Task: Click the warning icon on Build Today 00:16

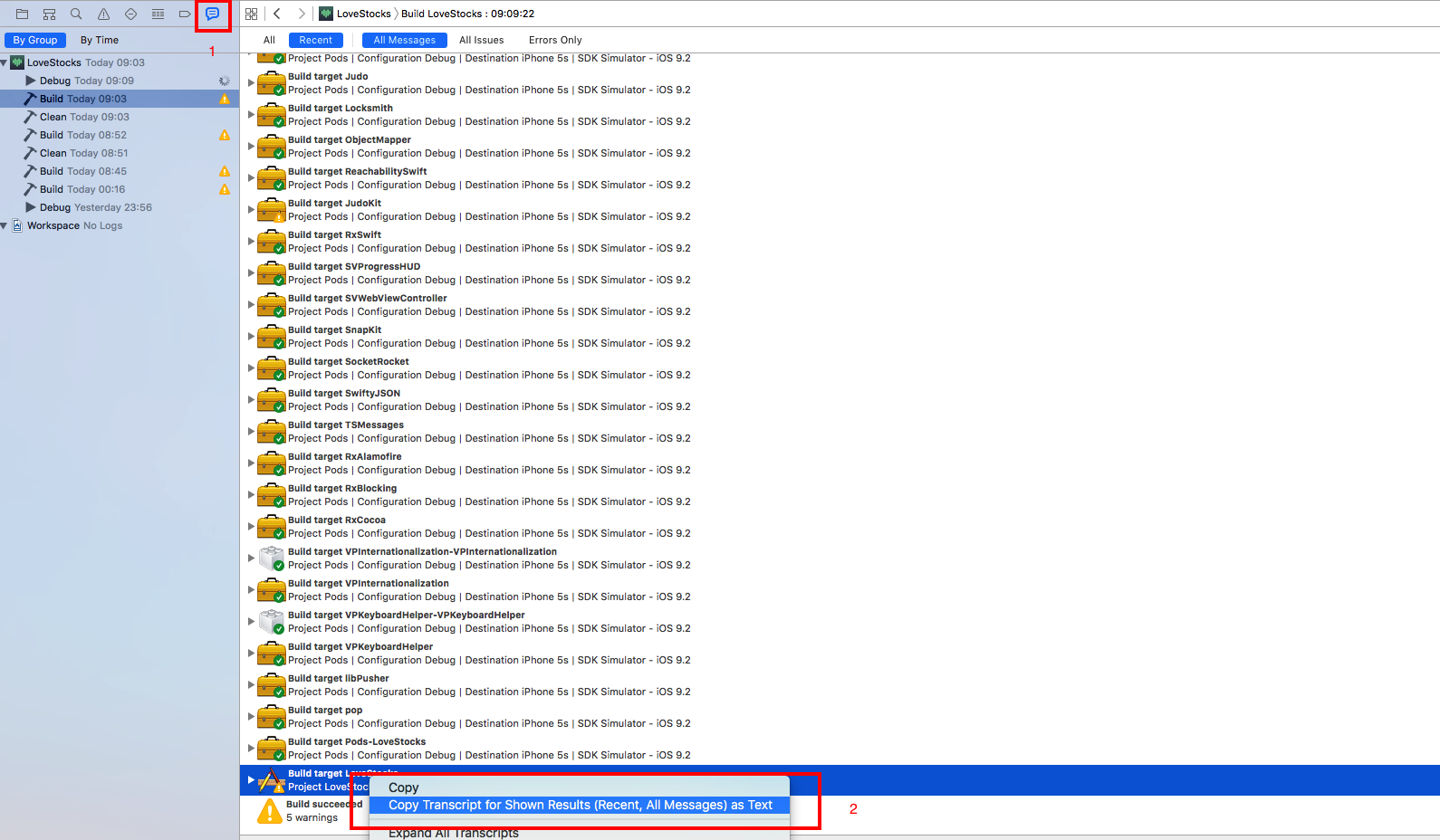Action: tap(225, 189)
